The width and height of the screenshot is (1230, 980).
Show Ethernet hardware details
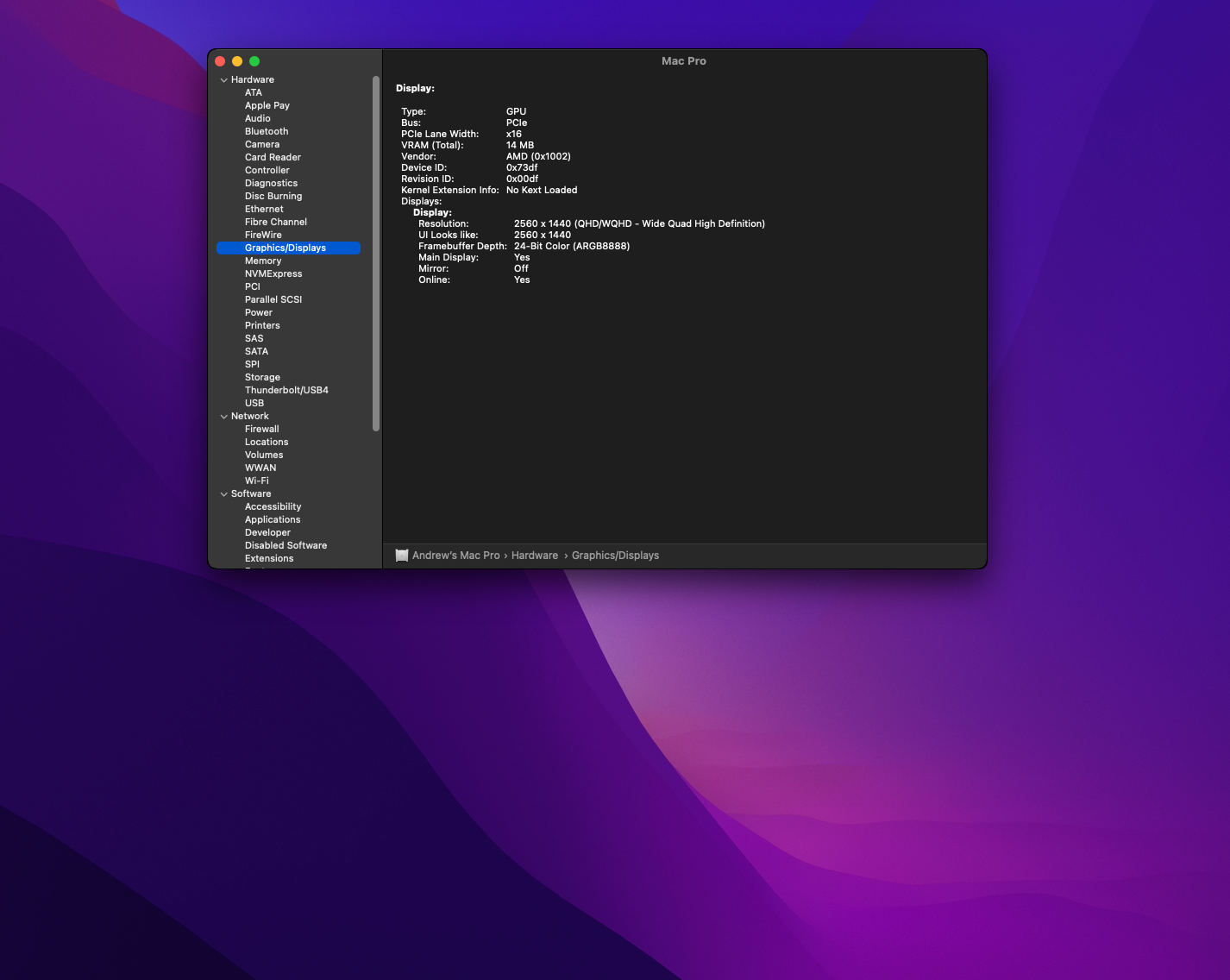tap(264, 210)
